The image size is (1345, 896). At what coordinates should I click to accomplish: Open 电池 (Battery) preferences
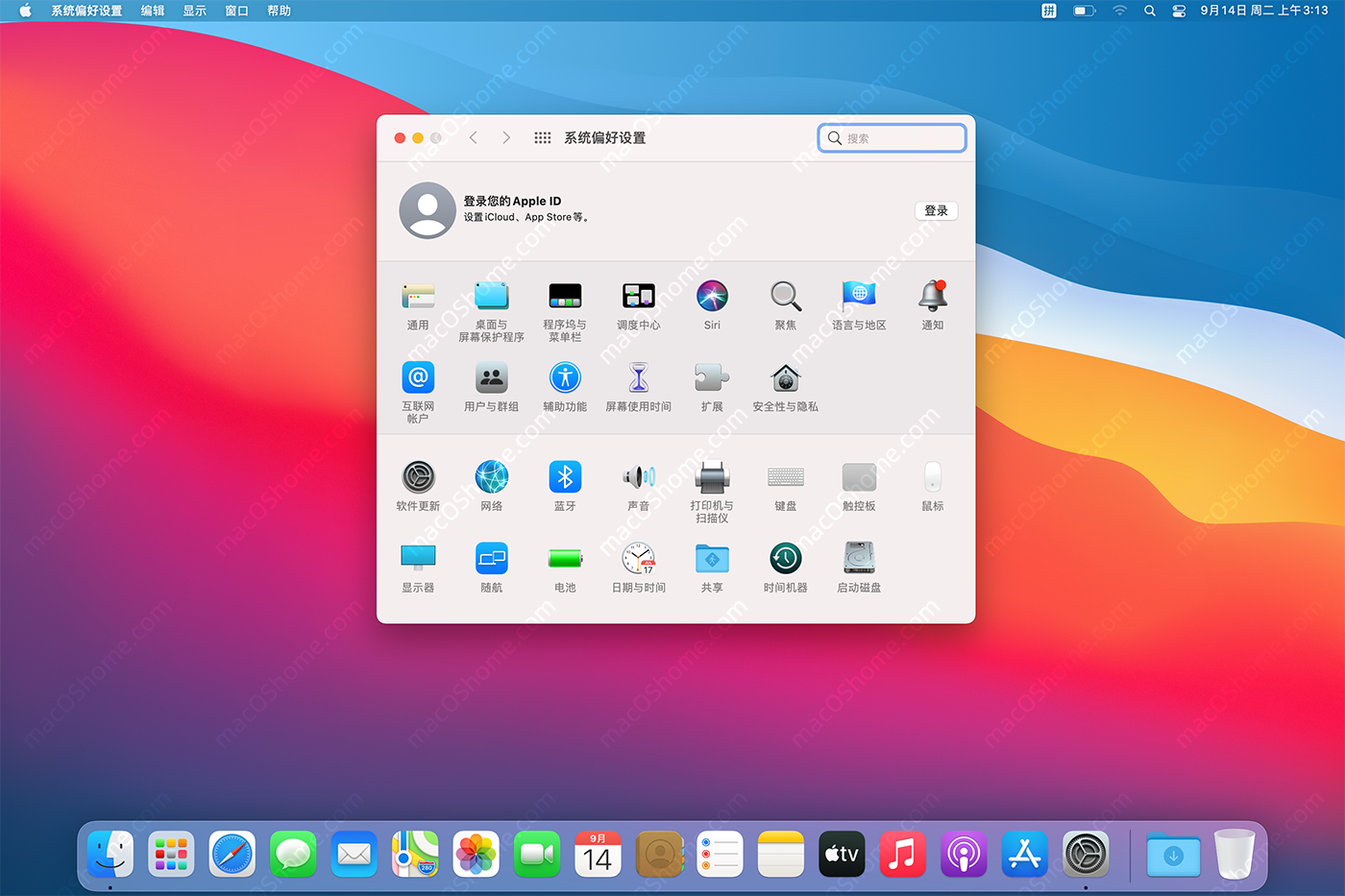(x=565, y=558)
